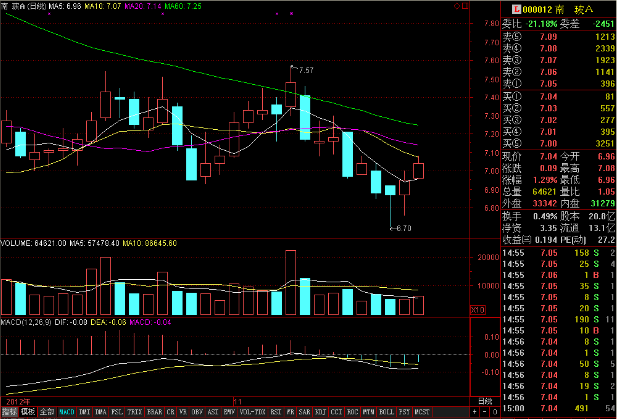The width and height of the screenshot is (617, 419).
Task: Select the VR indicator tab
Action: click(183, 412)
